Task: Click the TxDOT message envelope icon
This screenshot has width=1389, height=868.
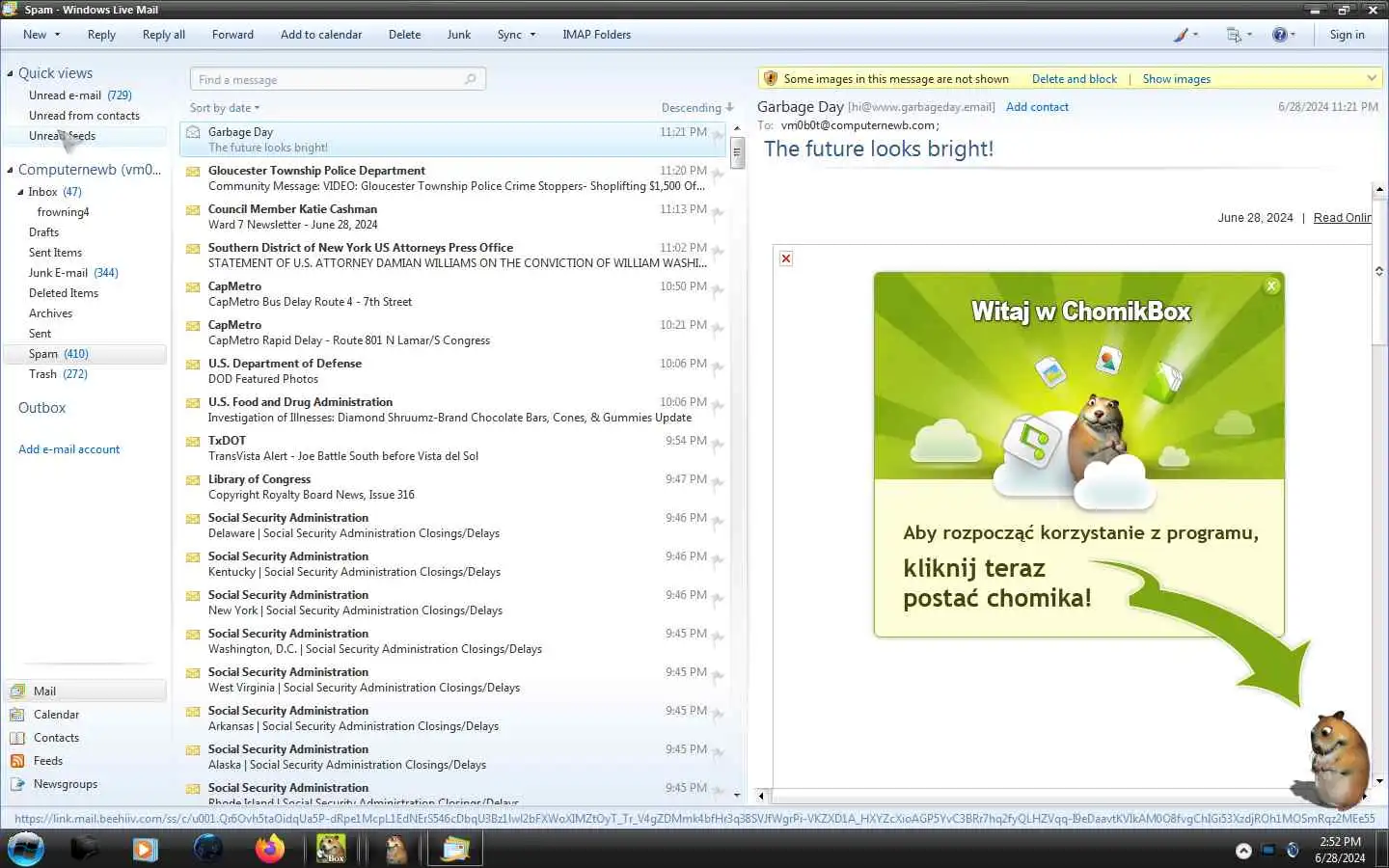Action: 193,441
